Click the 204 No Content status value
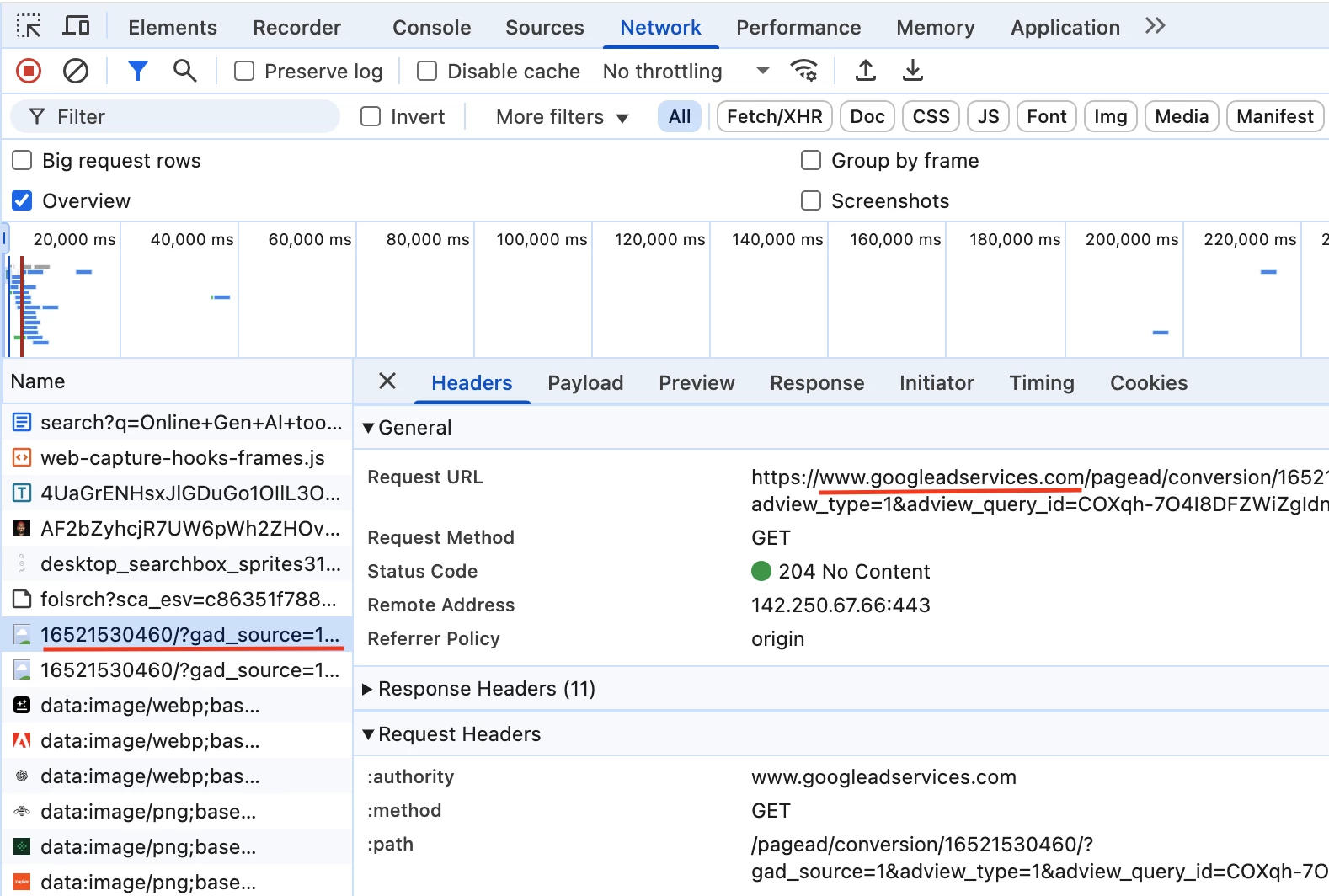The height and width of the screenshot is (896, 1329). pos(854,571)
